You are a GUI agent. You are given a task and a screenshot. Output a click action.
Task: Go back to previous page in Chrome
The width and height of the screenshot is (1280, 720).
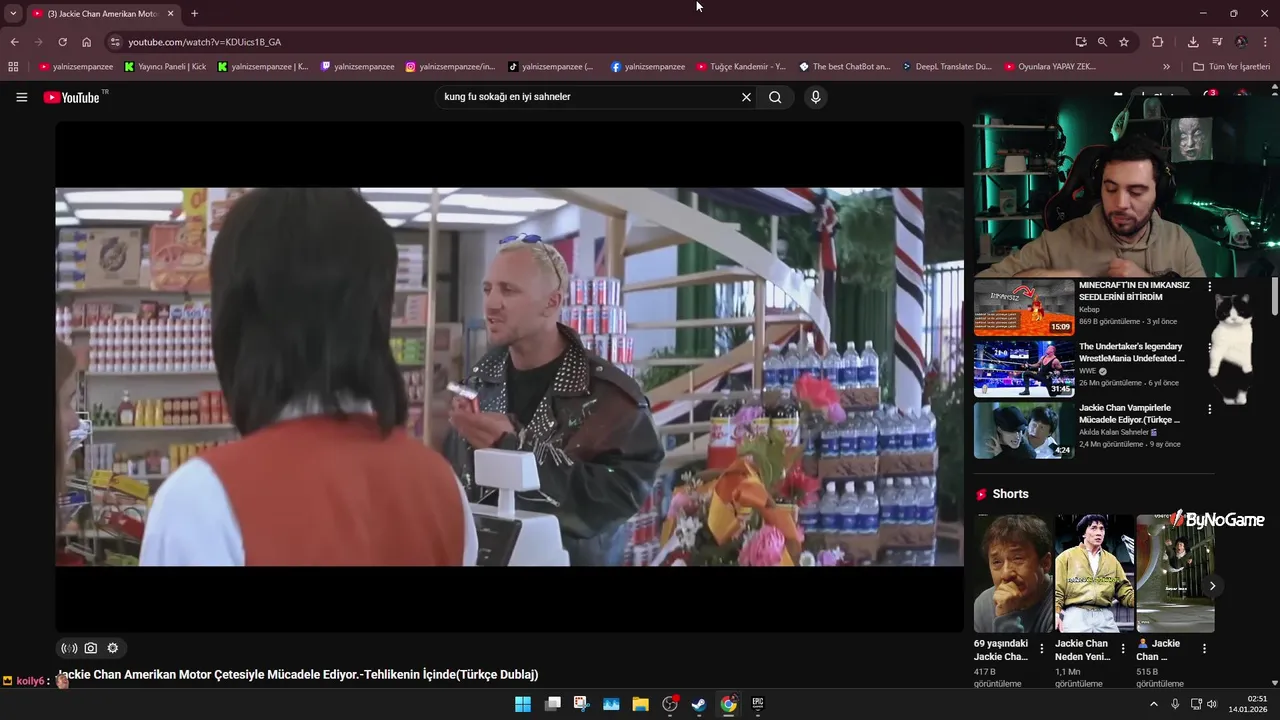pyautogui.click(x=14, y=42)
